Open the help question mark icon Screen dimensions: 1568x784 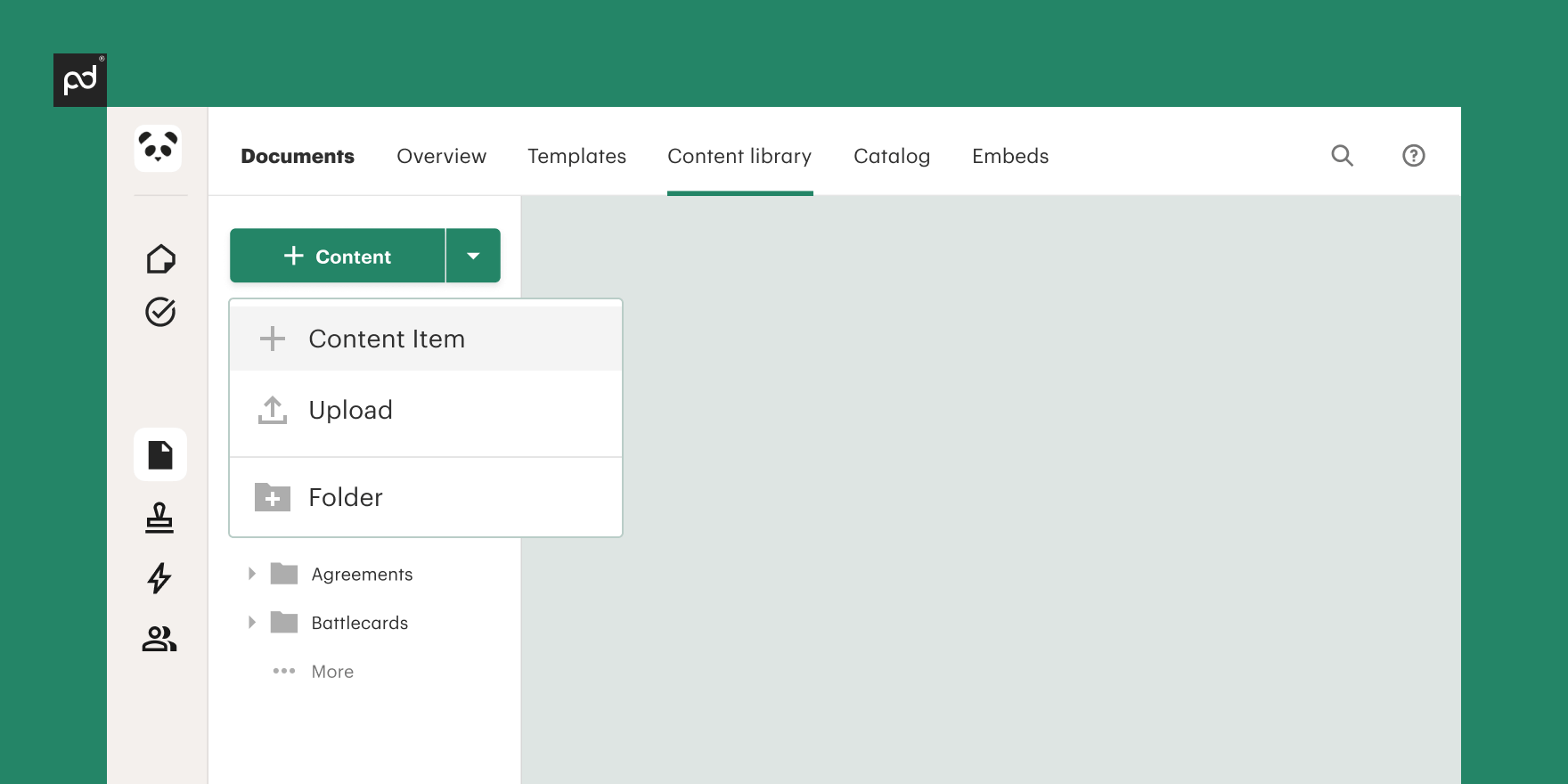tap(1413, 156)
